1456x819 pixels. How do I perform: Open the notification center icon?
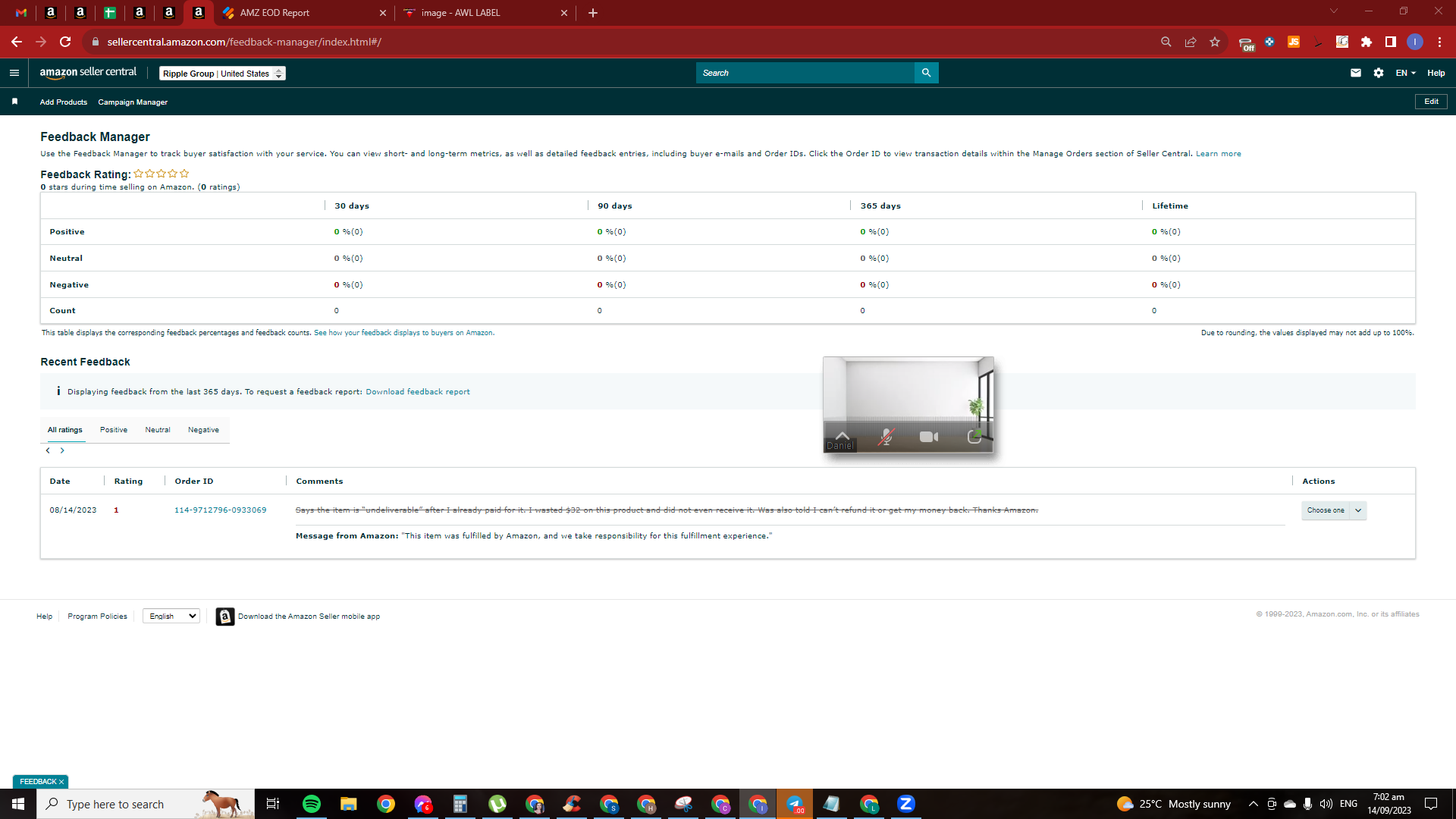[x=1431, y=804]
